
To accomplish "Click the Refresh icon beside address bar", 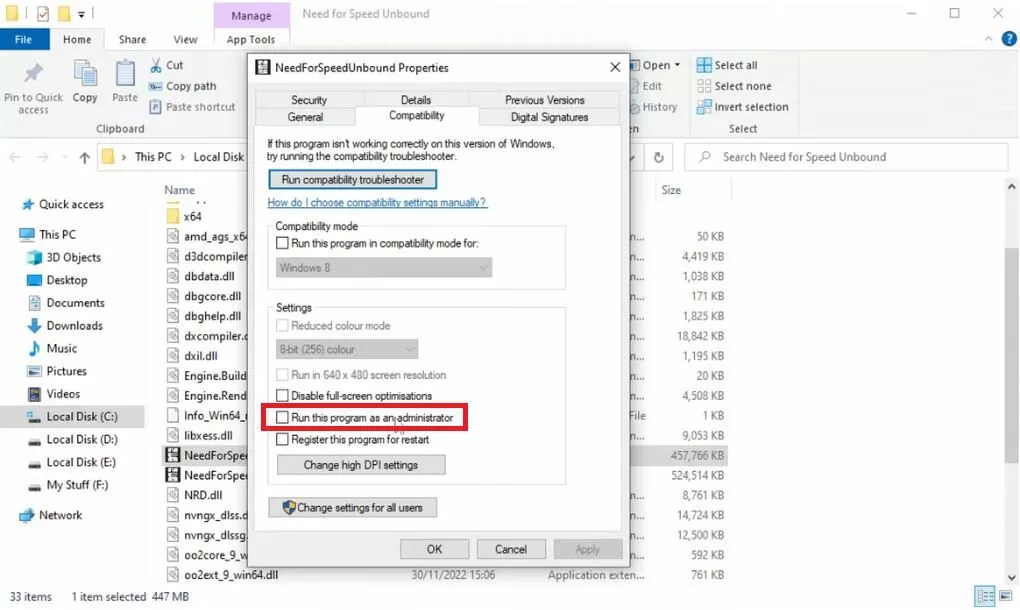I will click(658, 157).
